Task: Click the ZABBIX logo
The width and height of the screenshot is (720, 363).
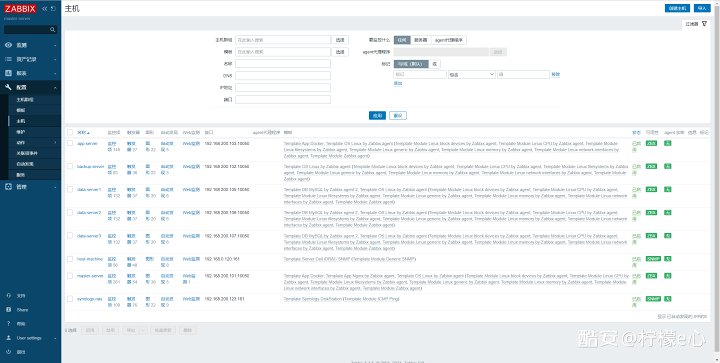Action: click(20, 9)
